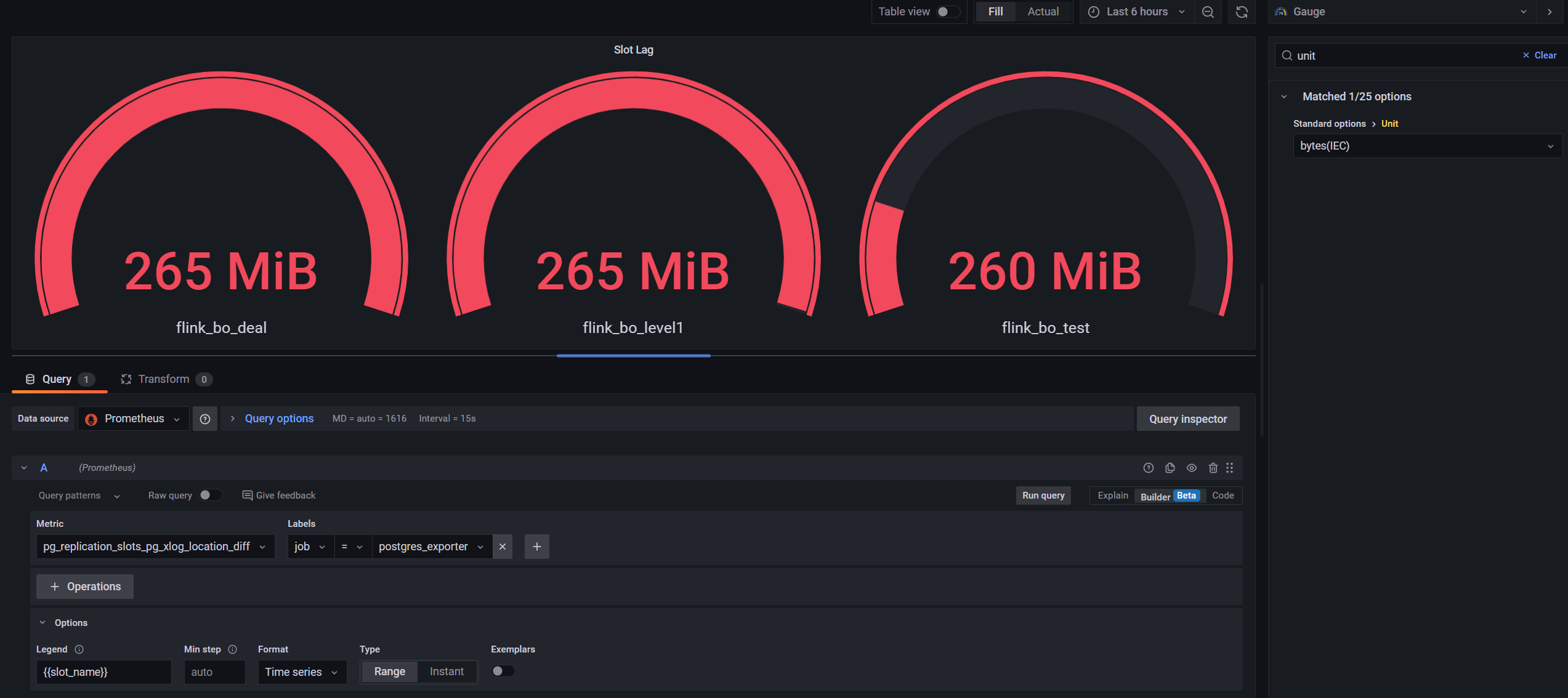Screen dimensions: 1568x698
Task: Open the Query inspector
Action: pyautogui.click(x=1187, y=419)
